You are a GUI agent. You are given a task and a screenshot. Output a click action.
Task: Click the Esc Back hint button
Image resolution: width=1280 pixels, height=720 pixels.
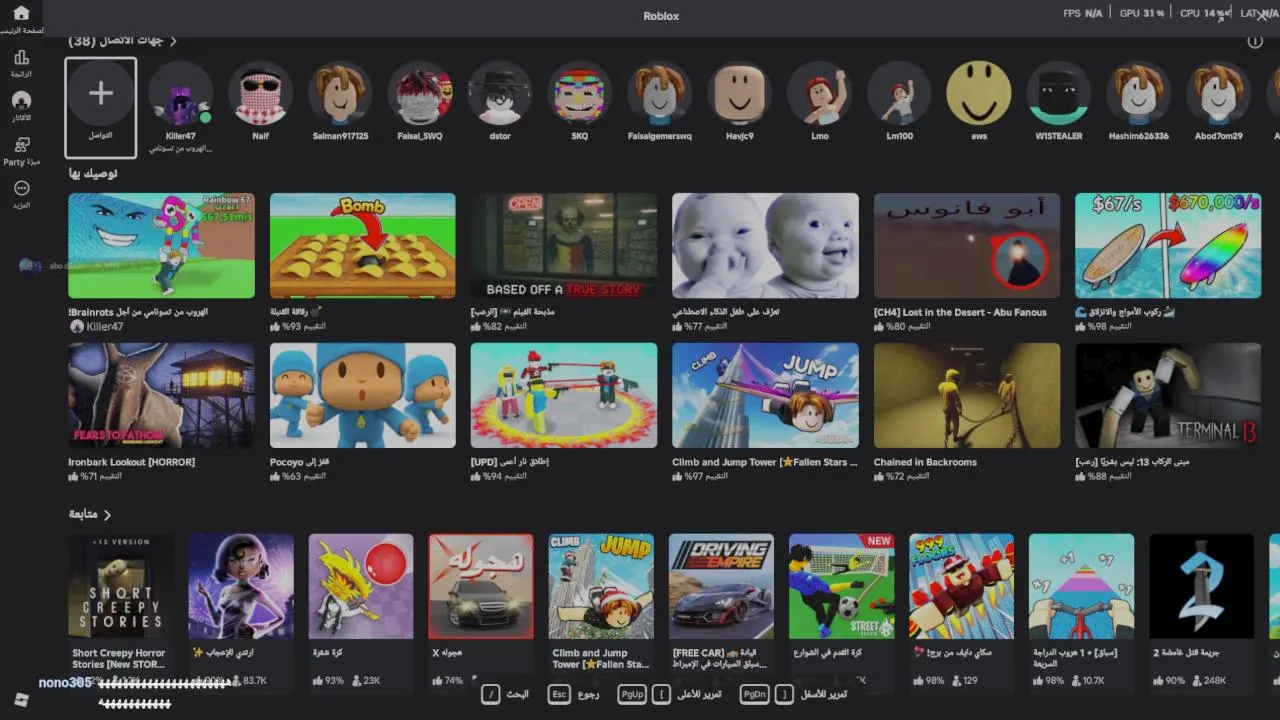click(x=560, y=694)
